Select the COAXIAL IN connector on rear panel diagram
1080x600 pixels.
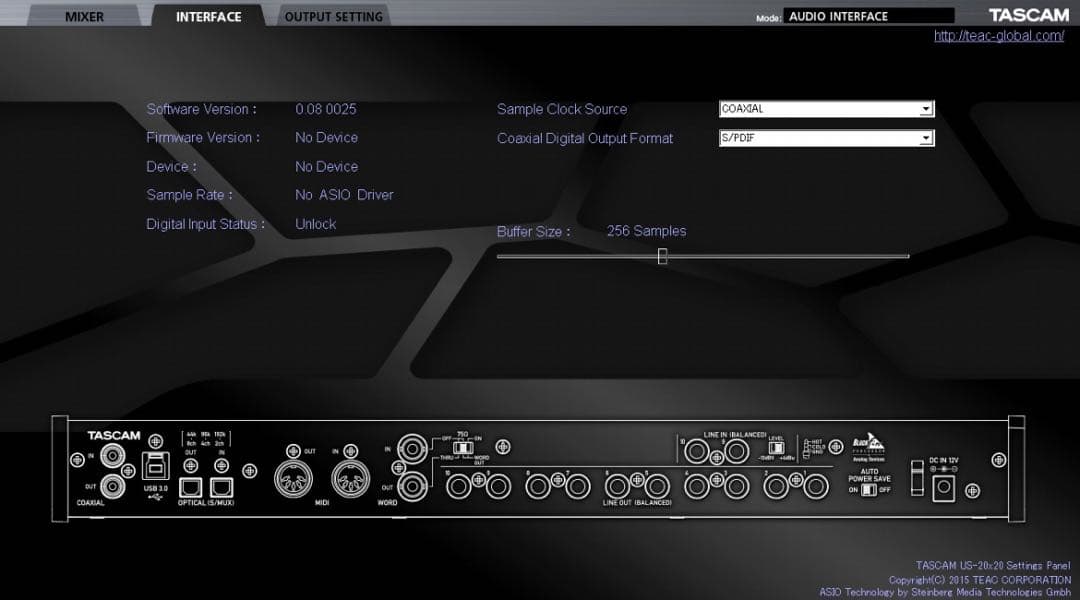tap(113, 456)
